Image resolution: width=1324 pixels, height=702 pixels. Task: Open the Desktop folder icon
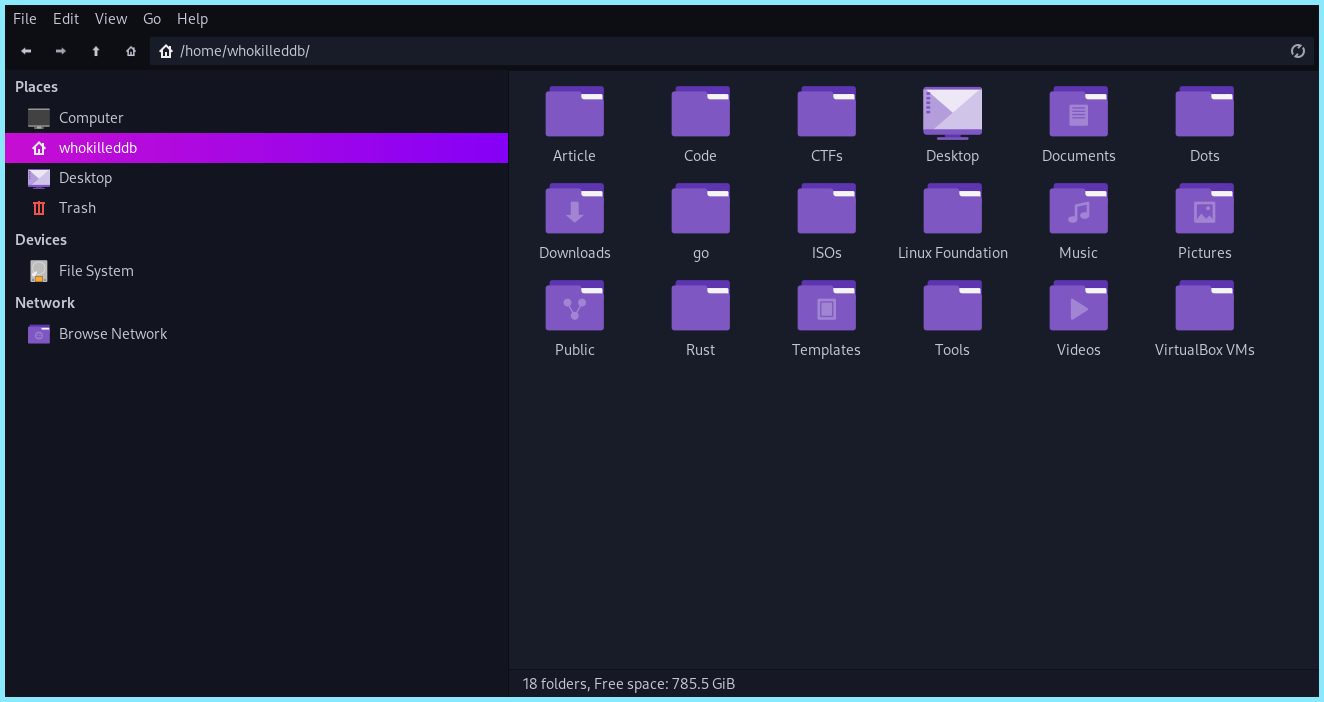952,111
